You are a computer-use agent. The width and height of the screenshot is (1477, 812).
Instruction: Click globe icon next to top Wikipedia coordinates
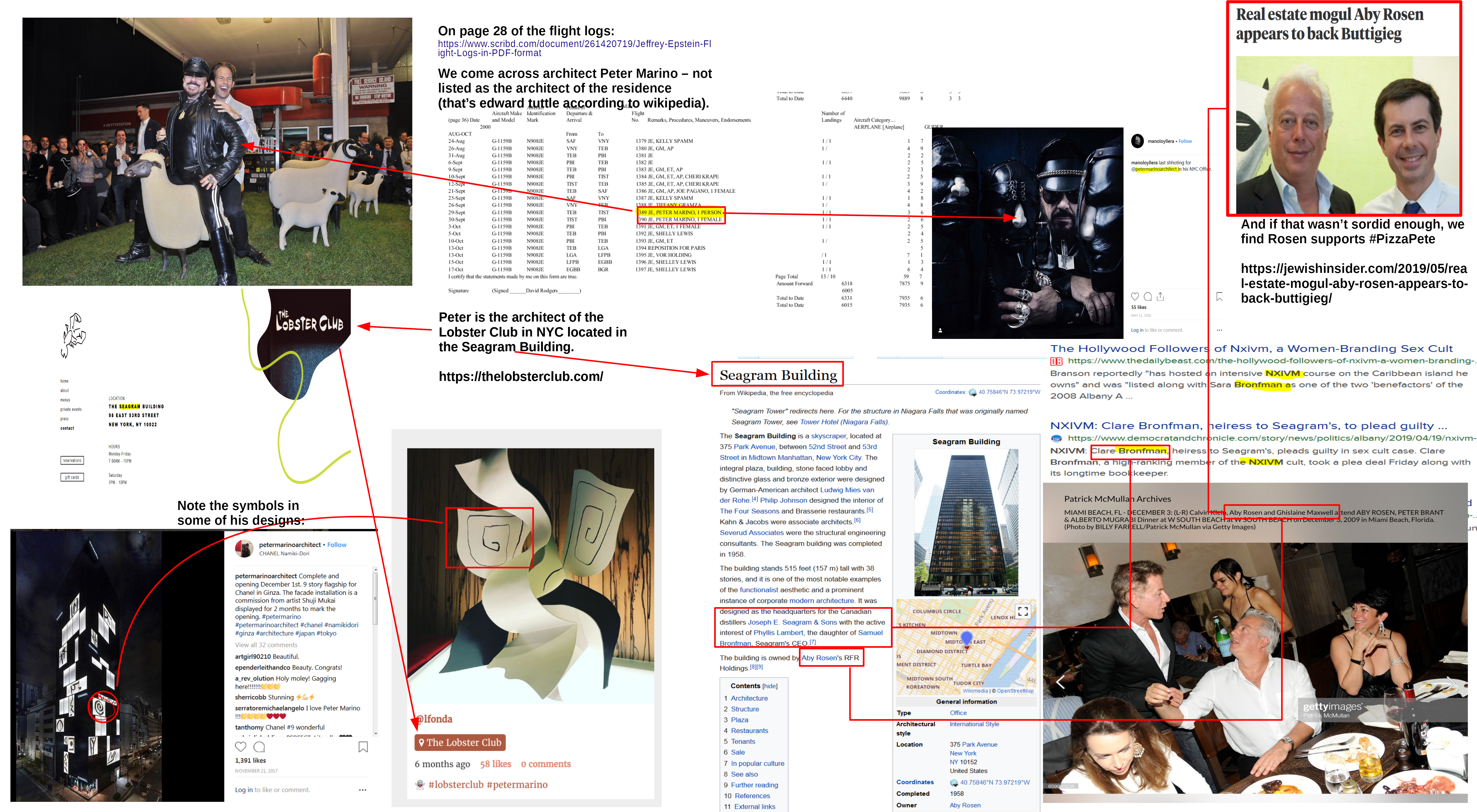click(972, 393)
